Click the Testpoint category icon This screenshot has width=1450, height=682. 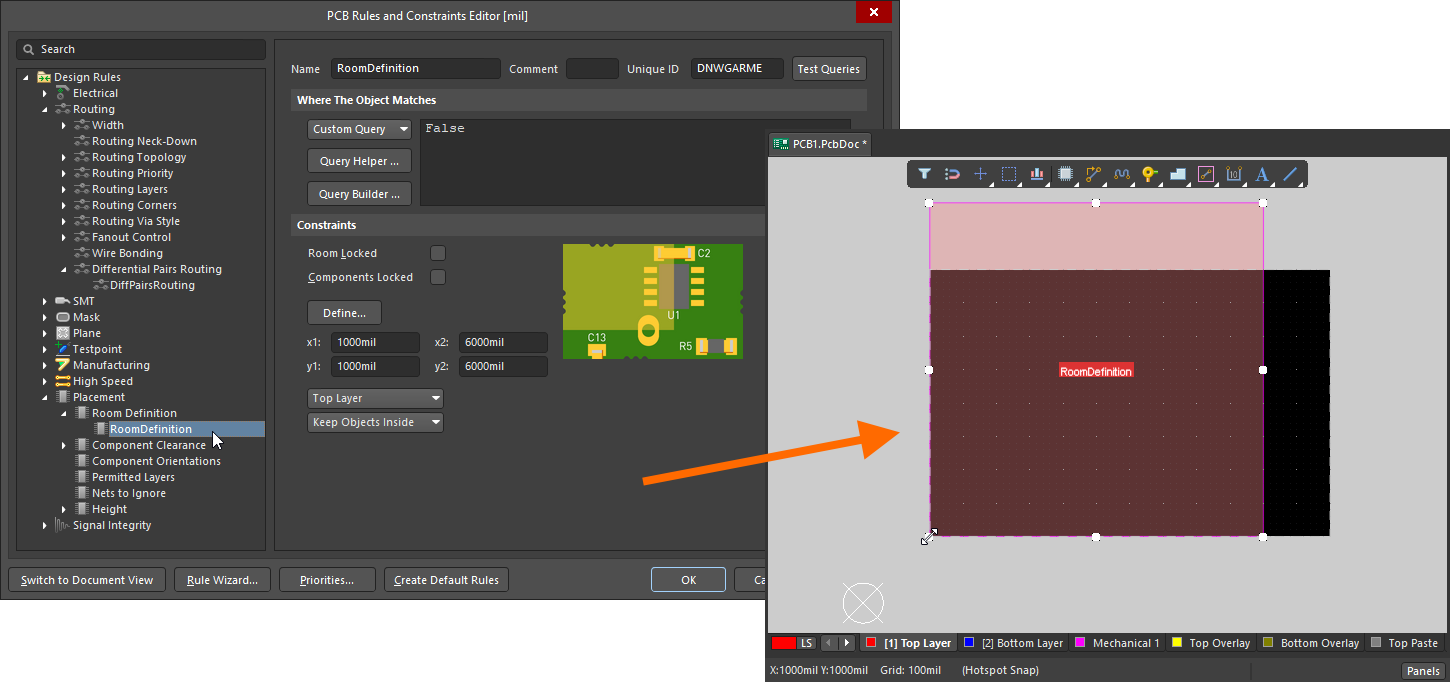coord(63,349)
